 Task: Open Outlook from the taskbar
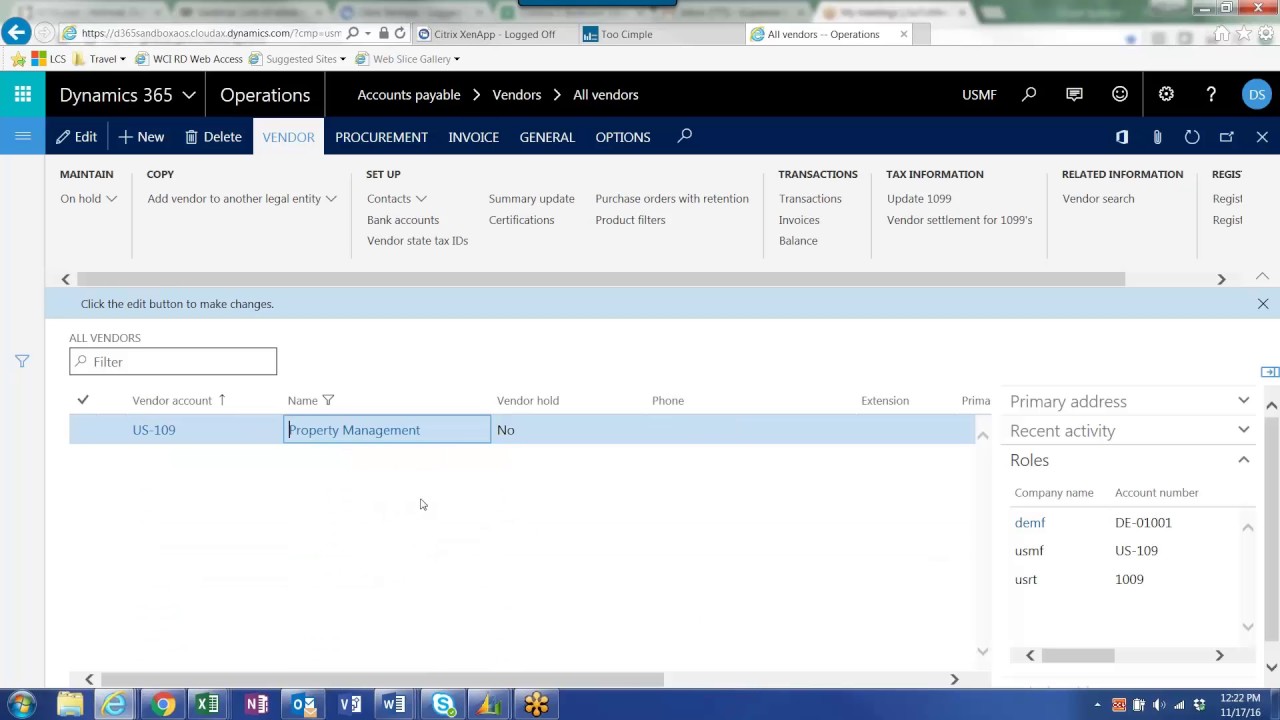[x=303, y=705]
